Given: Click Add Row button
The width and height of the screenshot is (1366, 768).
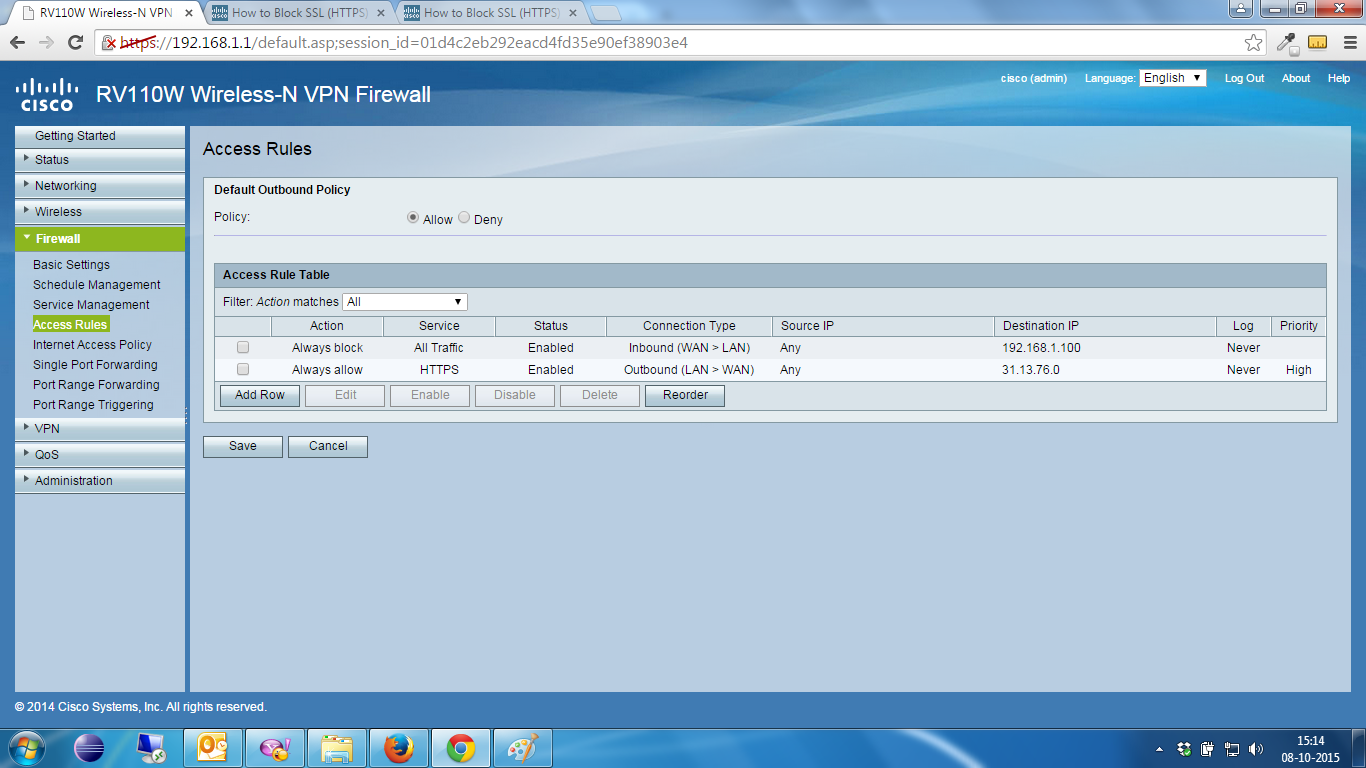Looking at the screenshot, I should tap(260, 395).
